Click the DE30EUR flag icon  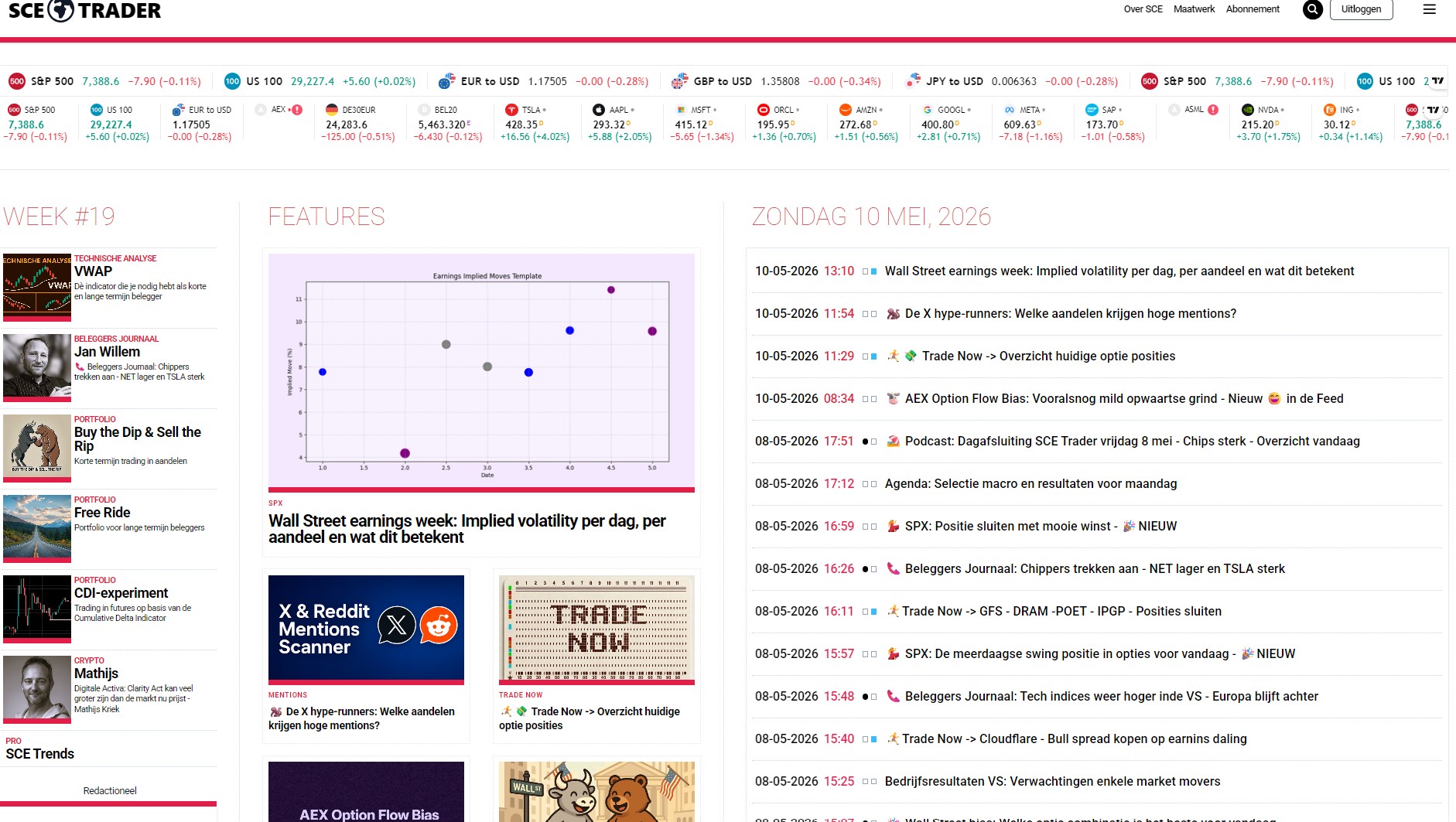[332, 110]
